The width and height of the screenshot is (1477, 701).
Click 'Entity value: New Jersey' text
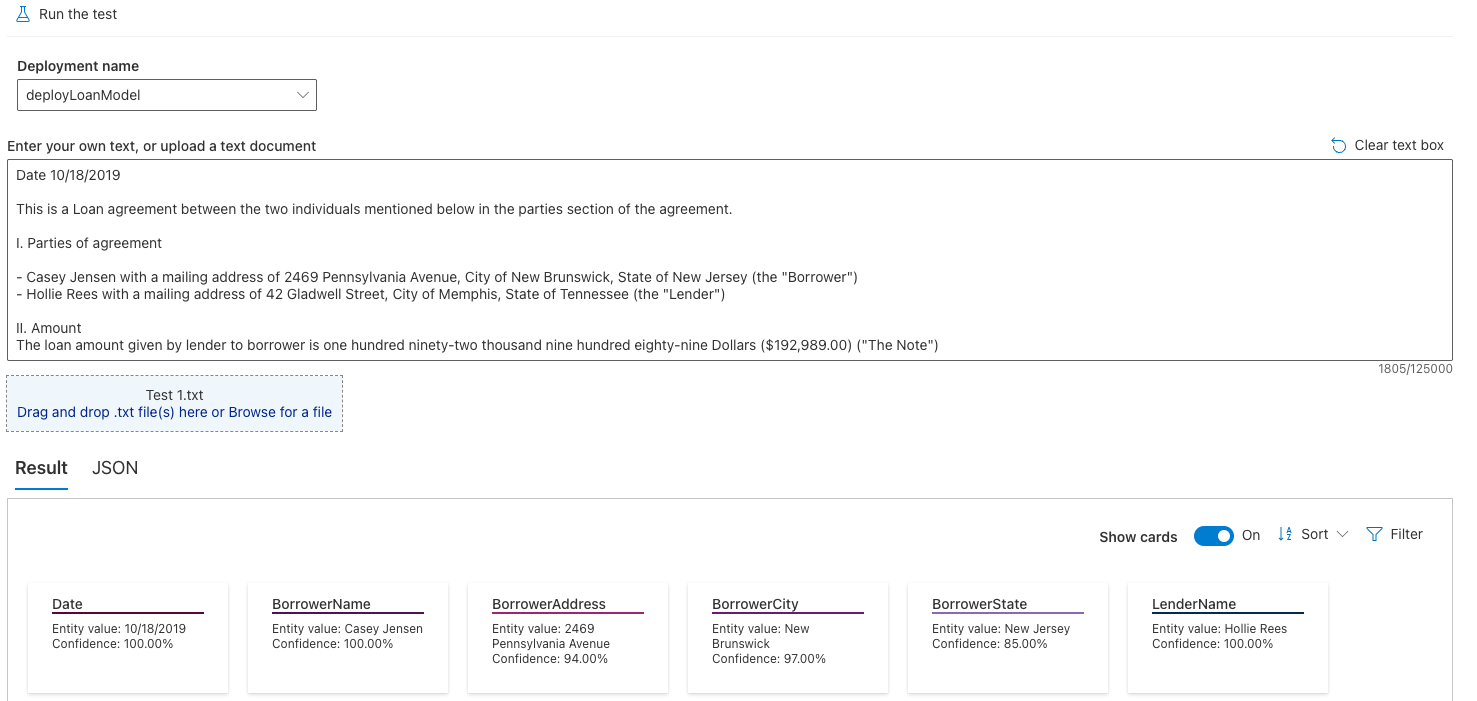tap(1001, 629)
